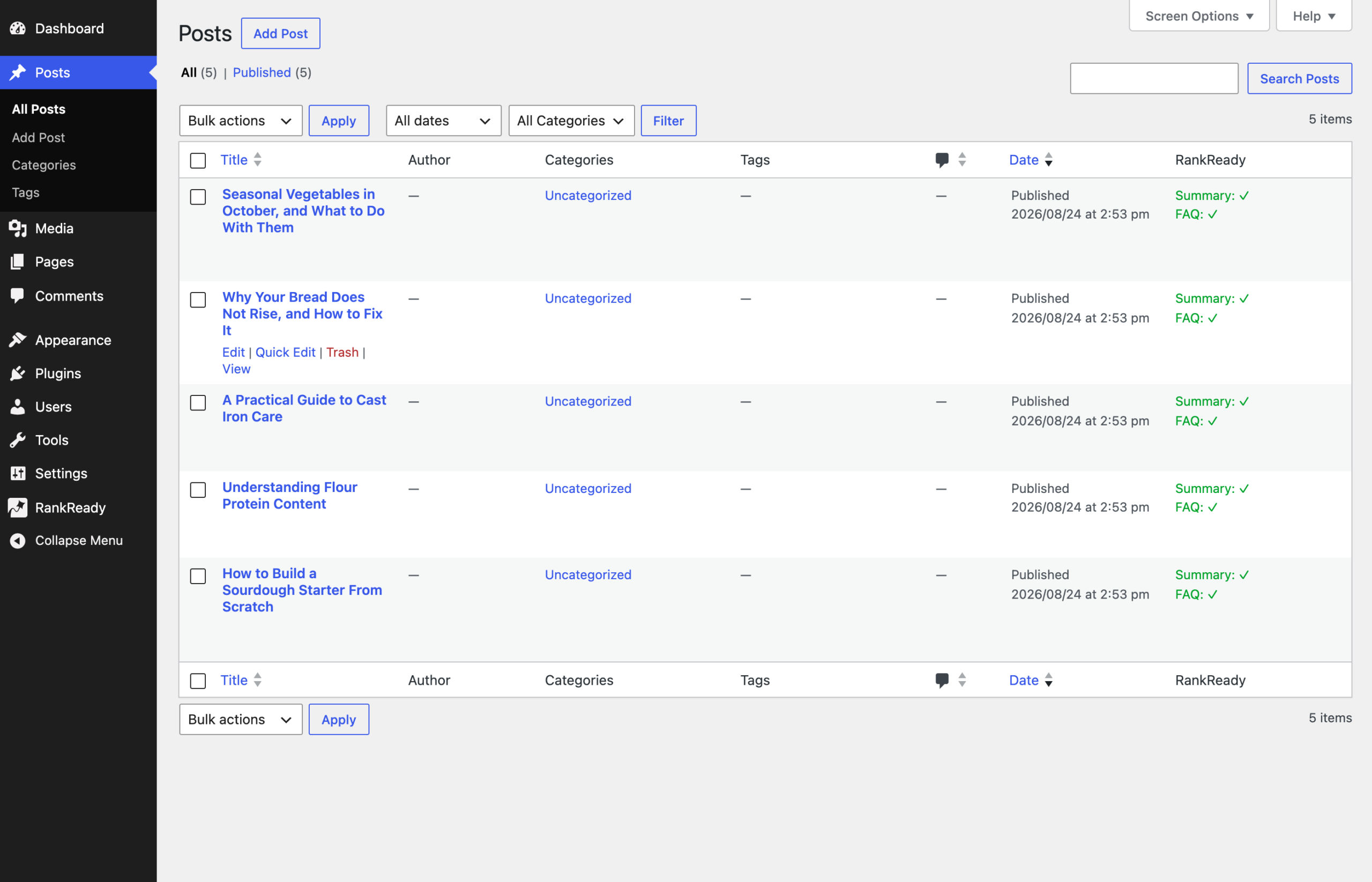Click comments bubble icon in table footer
The image size is (1372, 882).
point(942,680)
